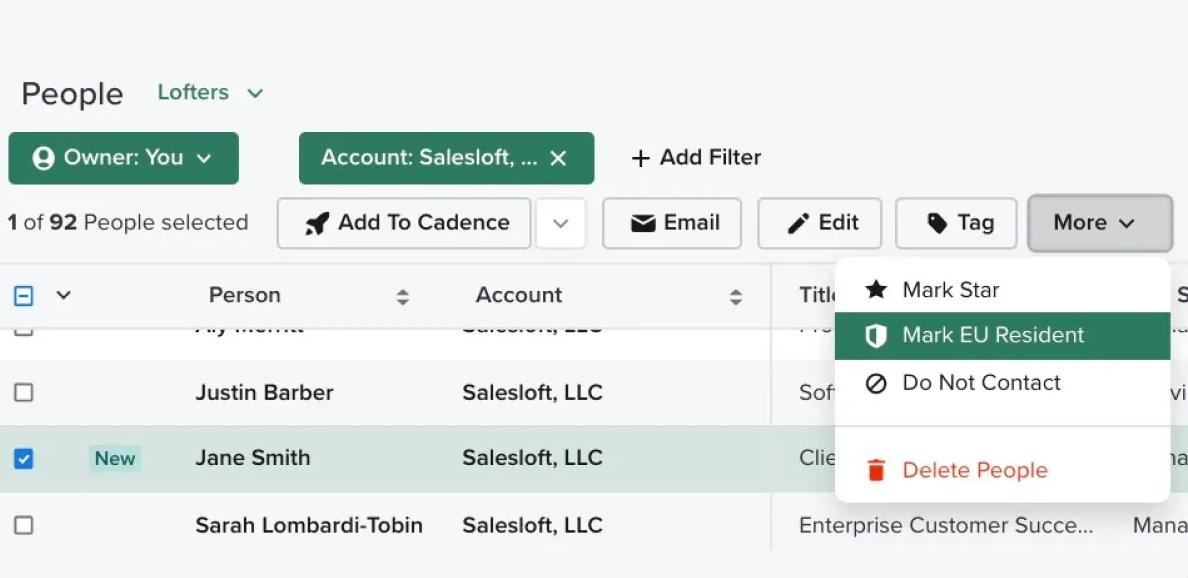Click the Email button
This screenshot has width=1188, height=578.
[672, 223]
